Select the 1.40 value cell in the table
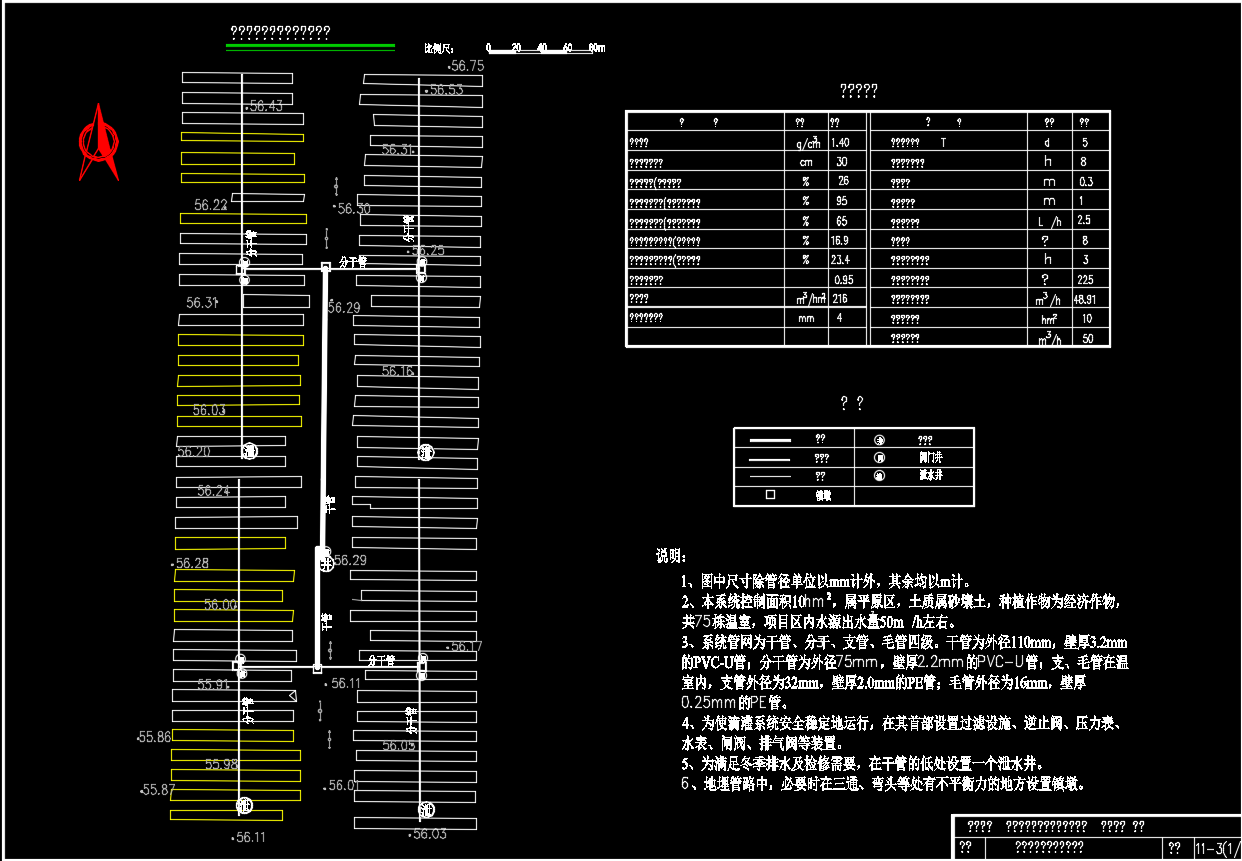This screenshot has height=861, width=1242. tap(840, 143)
